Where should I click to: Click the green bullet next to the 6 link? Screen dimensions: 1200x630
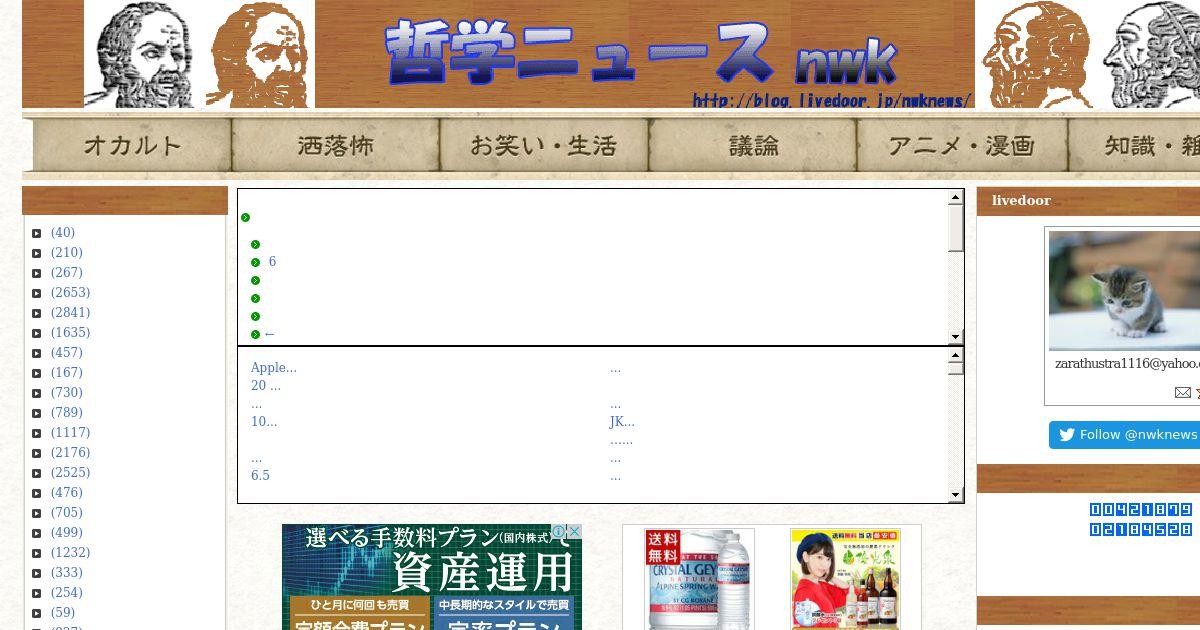(256, 263)
